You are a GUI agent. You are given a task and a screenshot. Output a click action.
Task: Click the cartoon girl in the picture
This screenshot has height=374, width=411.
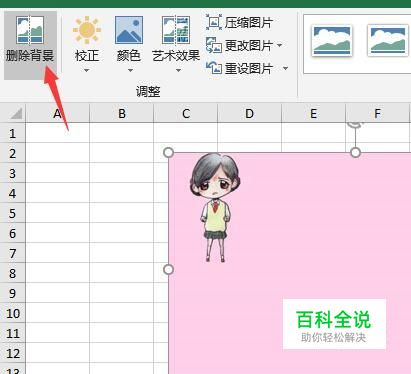[x=215, y=207]
